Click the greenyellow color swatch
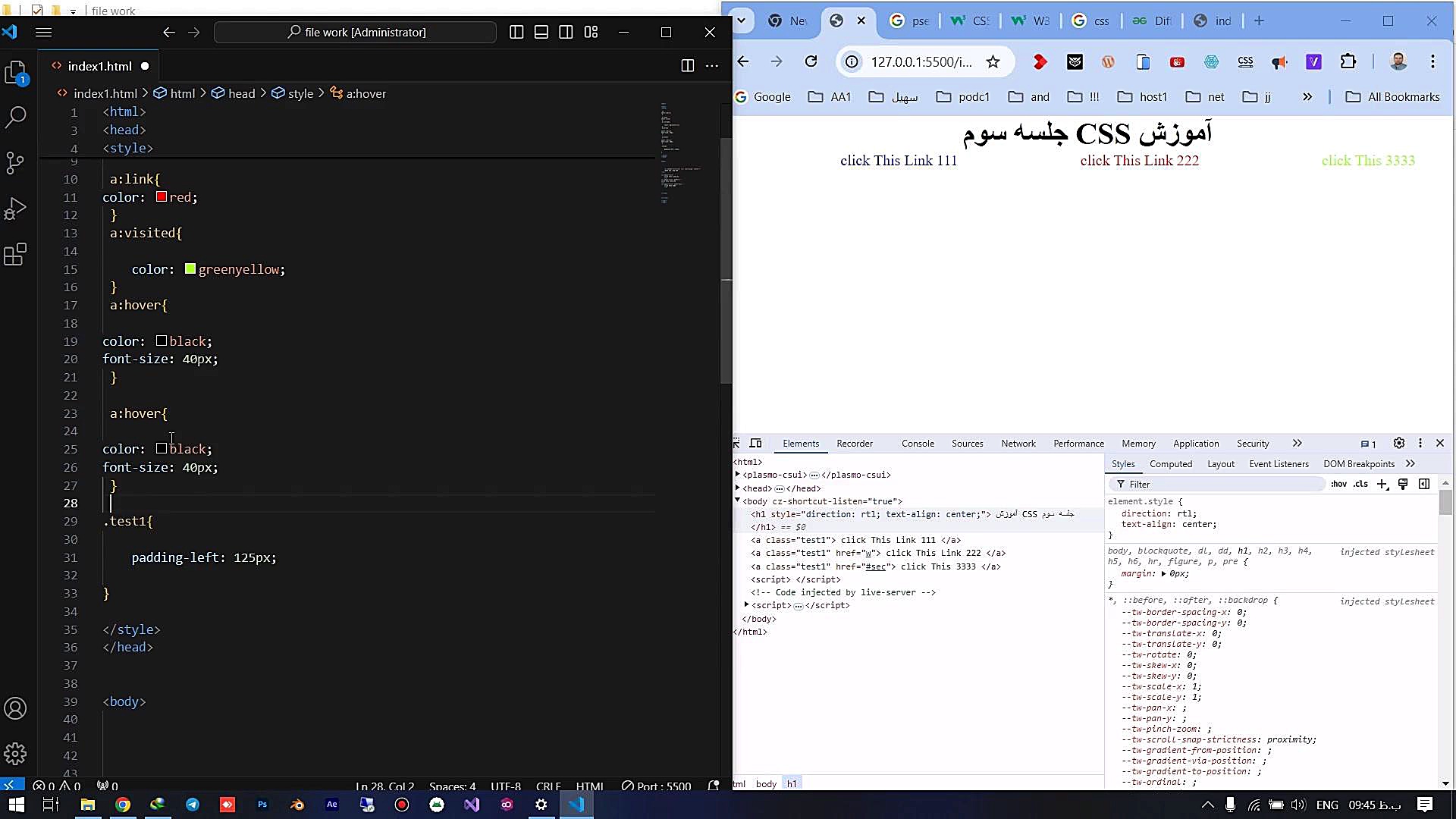The image size is (1456, 819). click(x=190, y=269)
